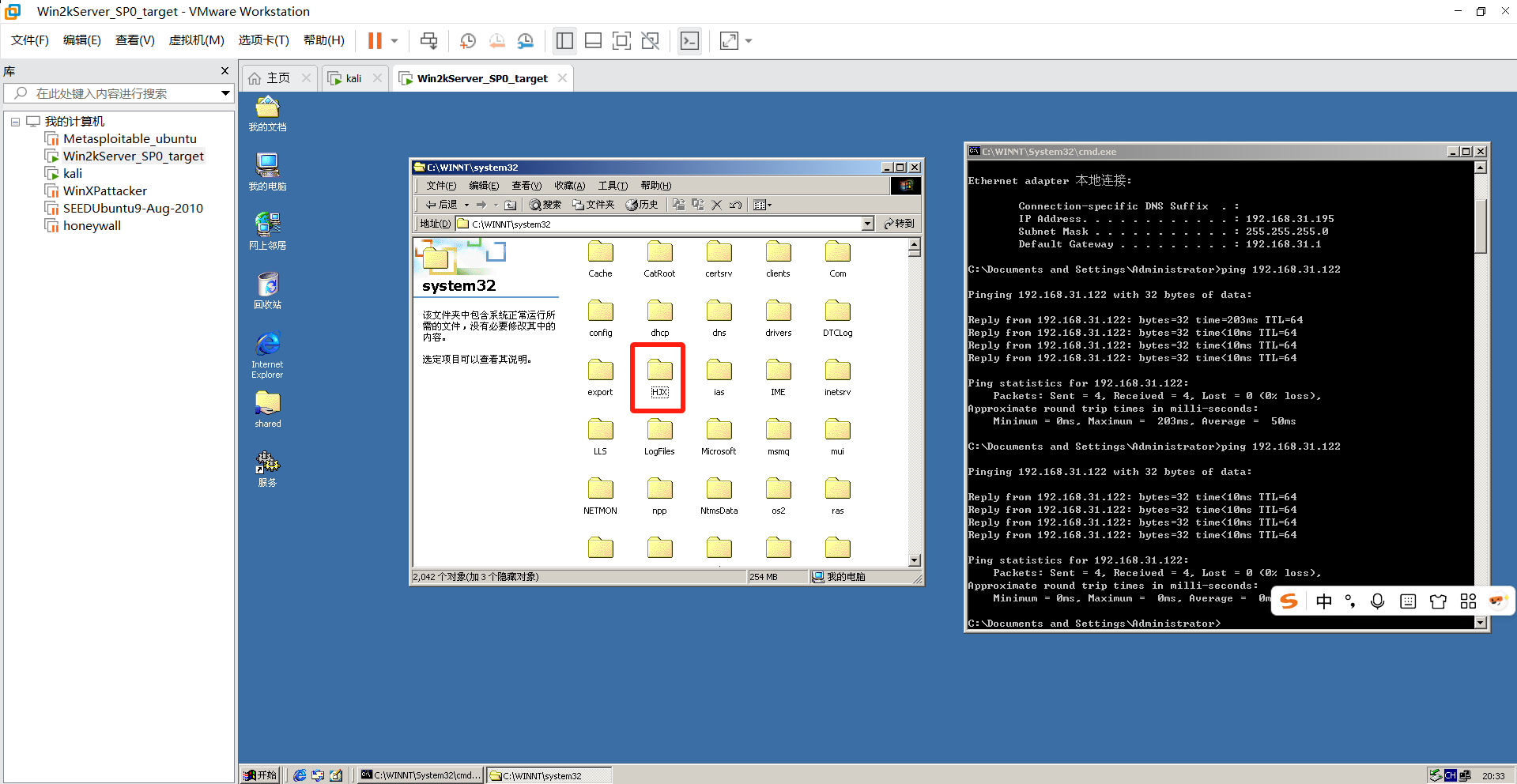The image size is (1517, 784).
Task: Enter full screen mode icon
Action: (622, 40)
